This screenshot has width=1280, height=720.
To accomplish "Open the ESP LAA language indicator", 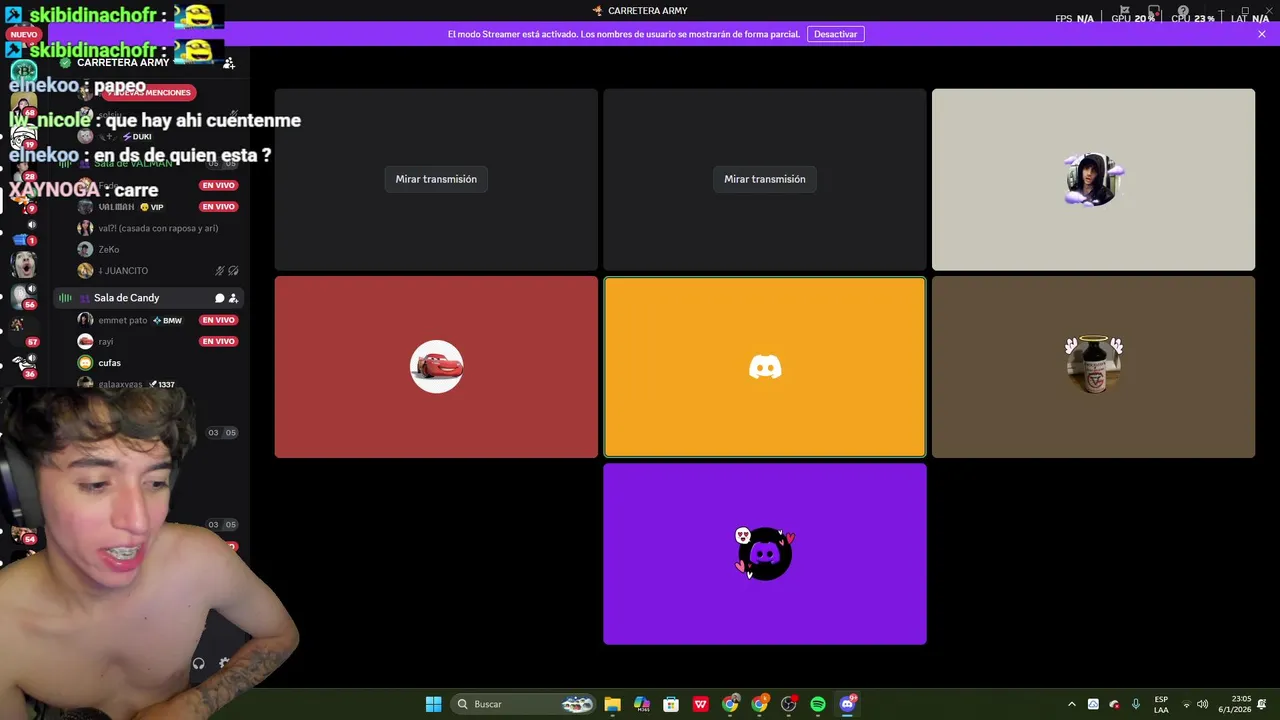I will pos(1161,704).
